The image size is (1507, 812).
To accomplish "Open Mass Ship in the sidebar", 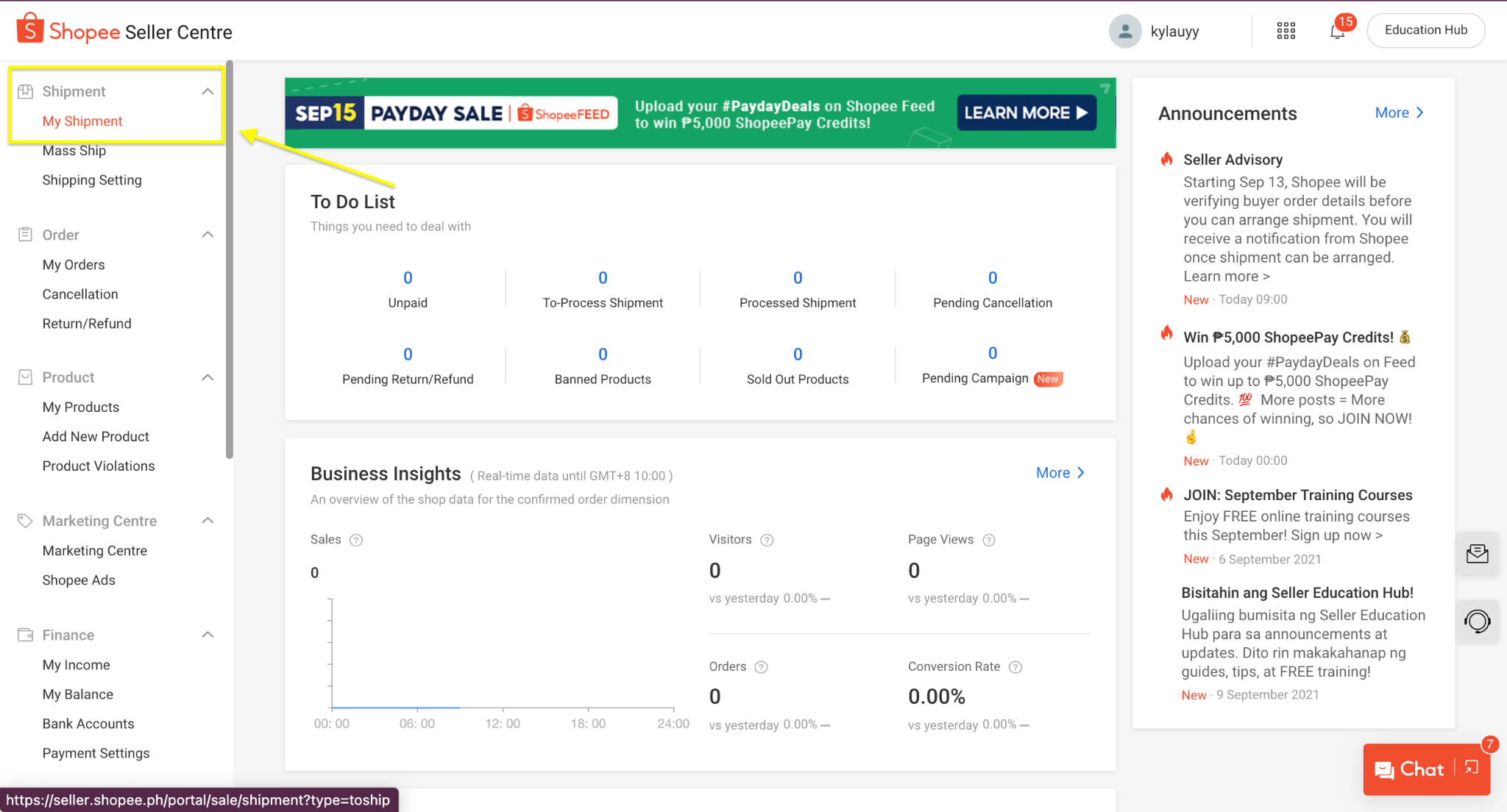I will pos(74,151).
